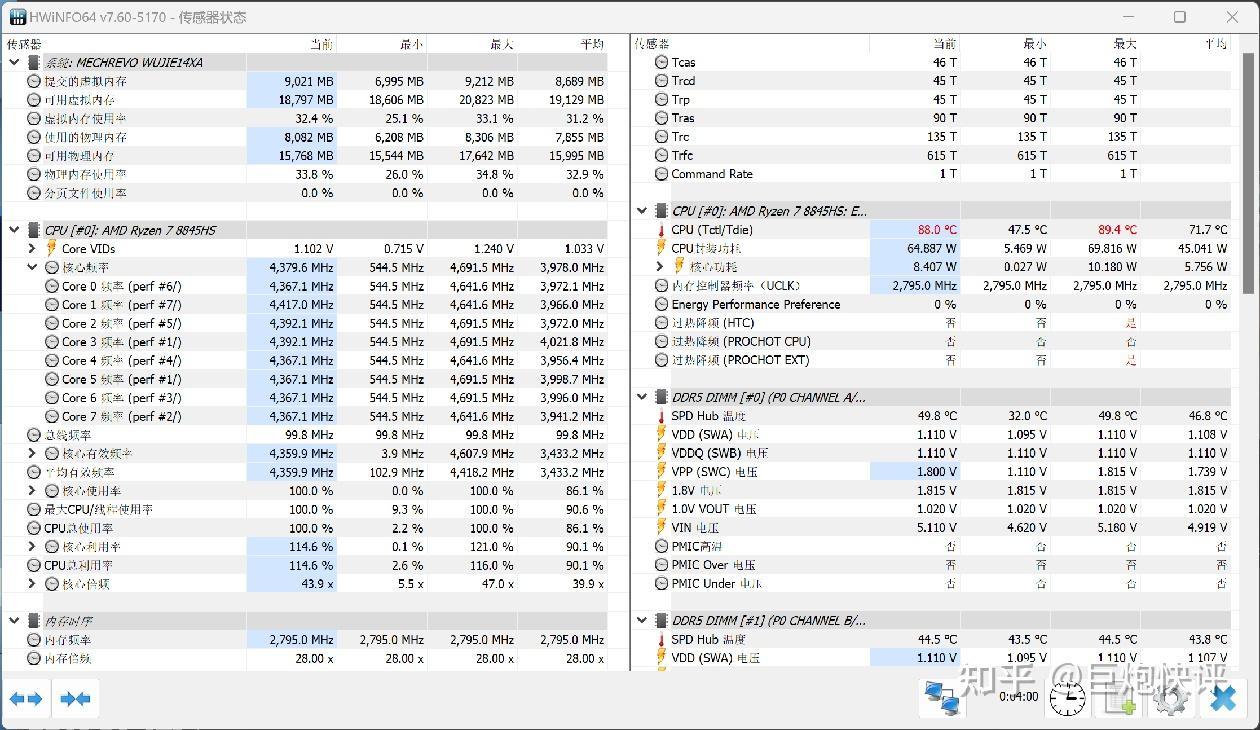The width and height of the screenshot is (1260, 730).
Task: Click the 0:04:00 elapsed timer
Action: tap(1018, 697)
